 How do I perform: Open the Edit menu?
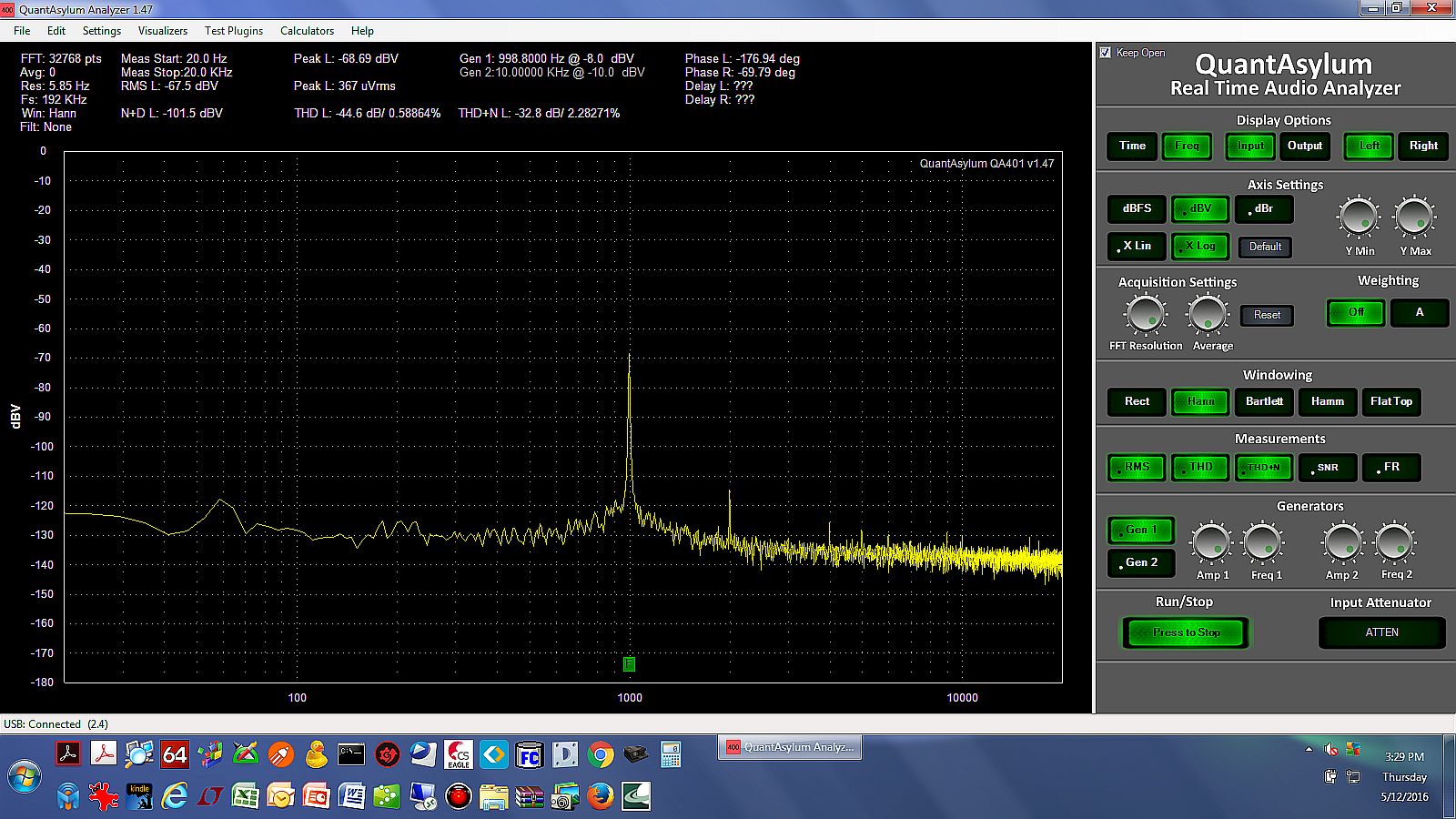(56, 31)
